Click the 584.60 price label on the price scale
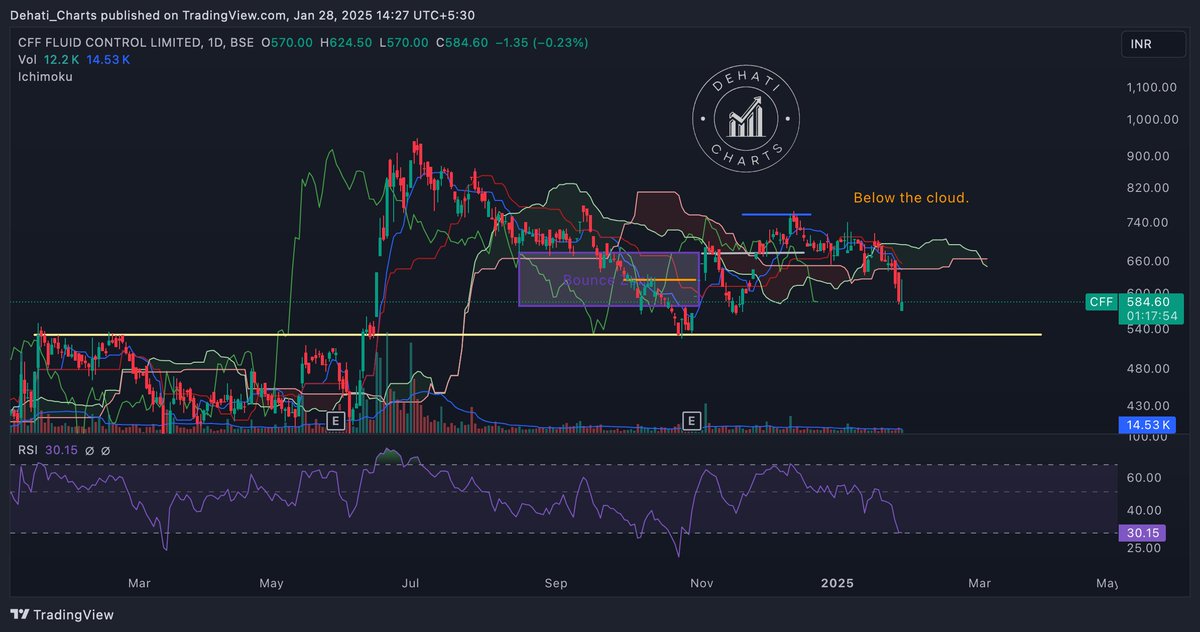Screen dimensions: 1200x632 point(1146,301)
